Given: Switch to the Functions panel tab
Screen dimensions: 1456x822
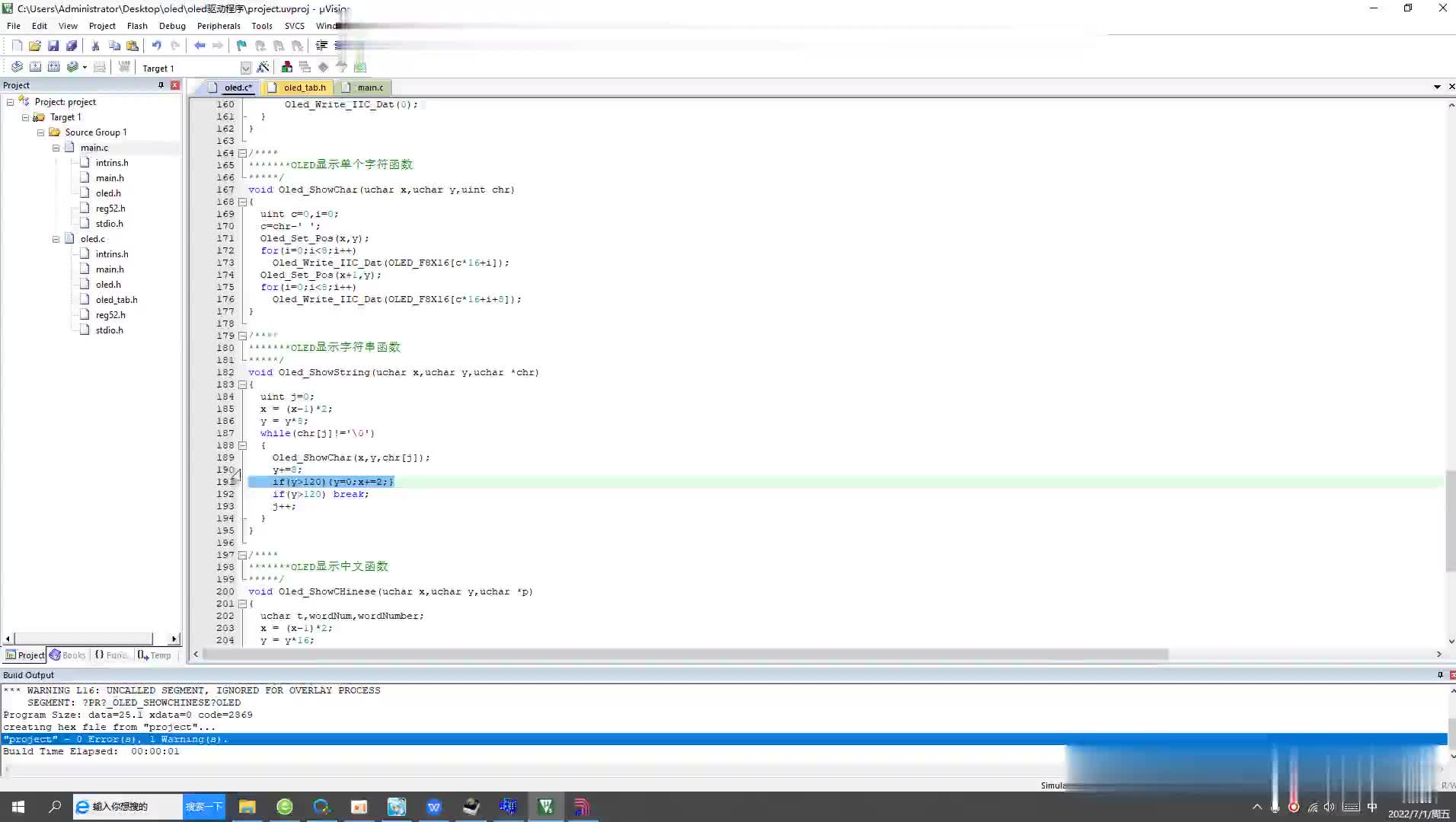Looking at the screenshot, I should tap(112, 655).
